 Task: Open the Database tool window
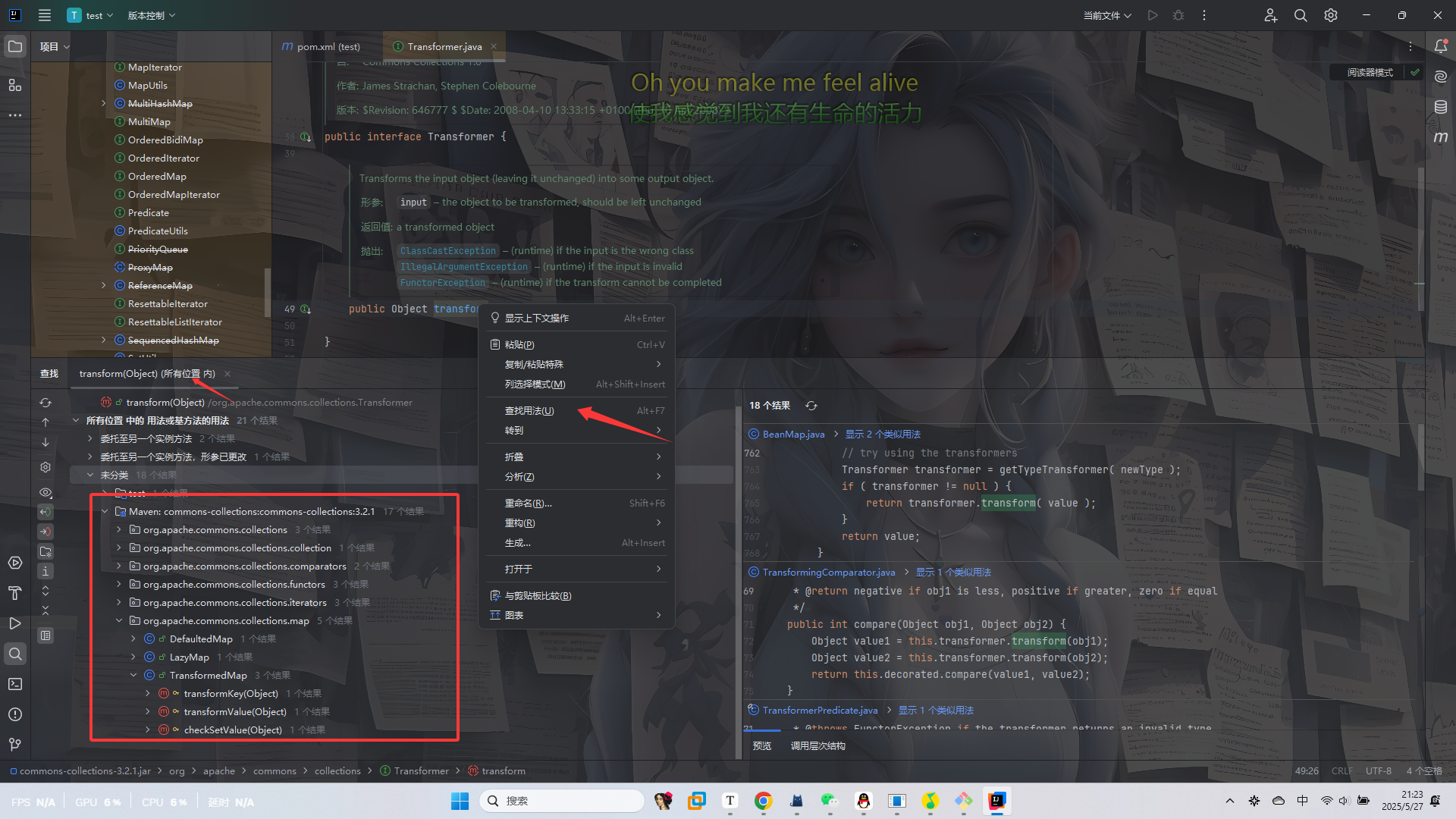(x=1440, y=107)
